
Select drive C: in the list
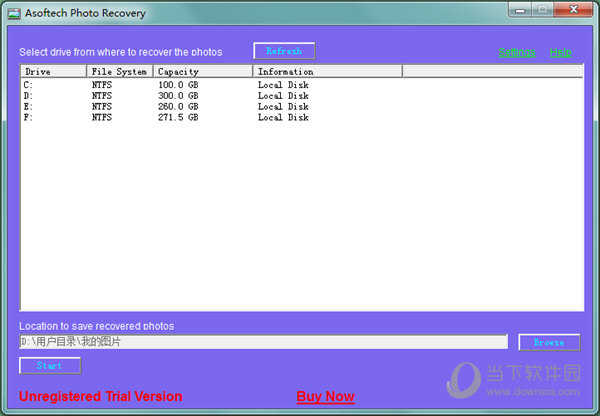click(28, 85)
